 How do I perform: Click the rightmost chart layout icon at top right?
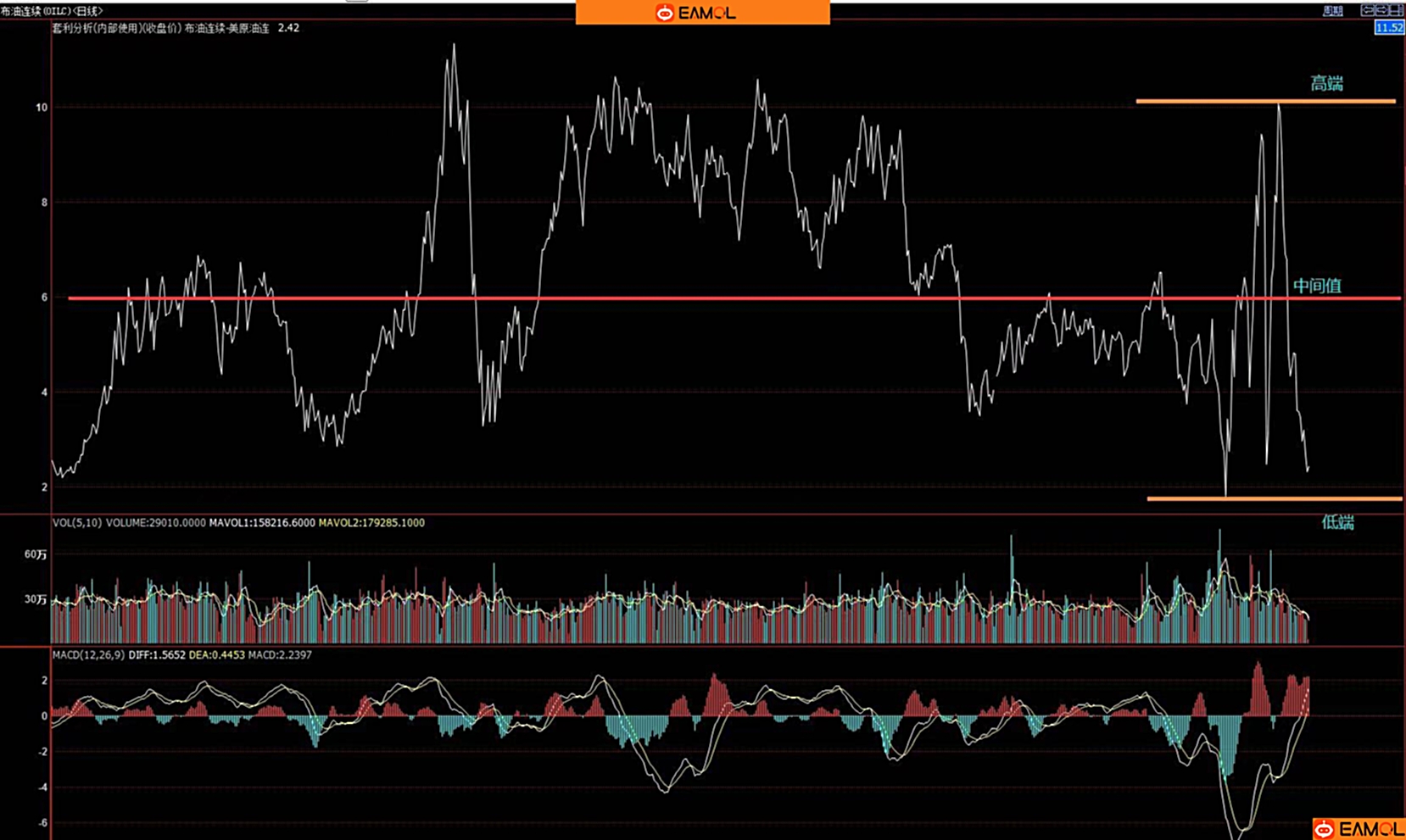[x=1396, y=10]
